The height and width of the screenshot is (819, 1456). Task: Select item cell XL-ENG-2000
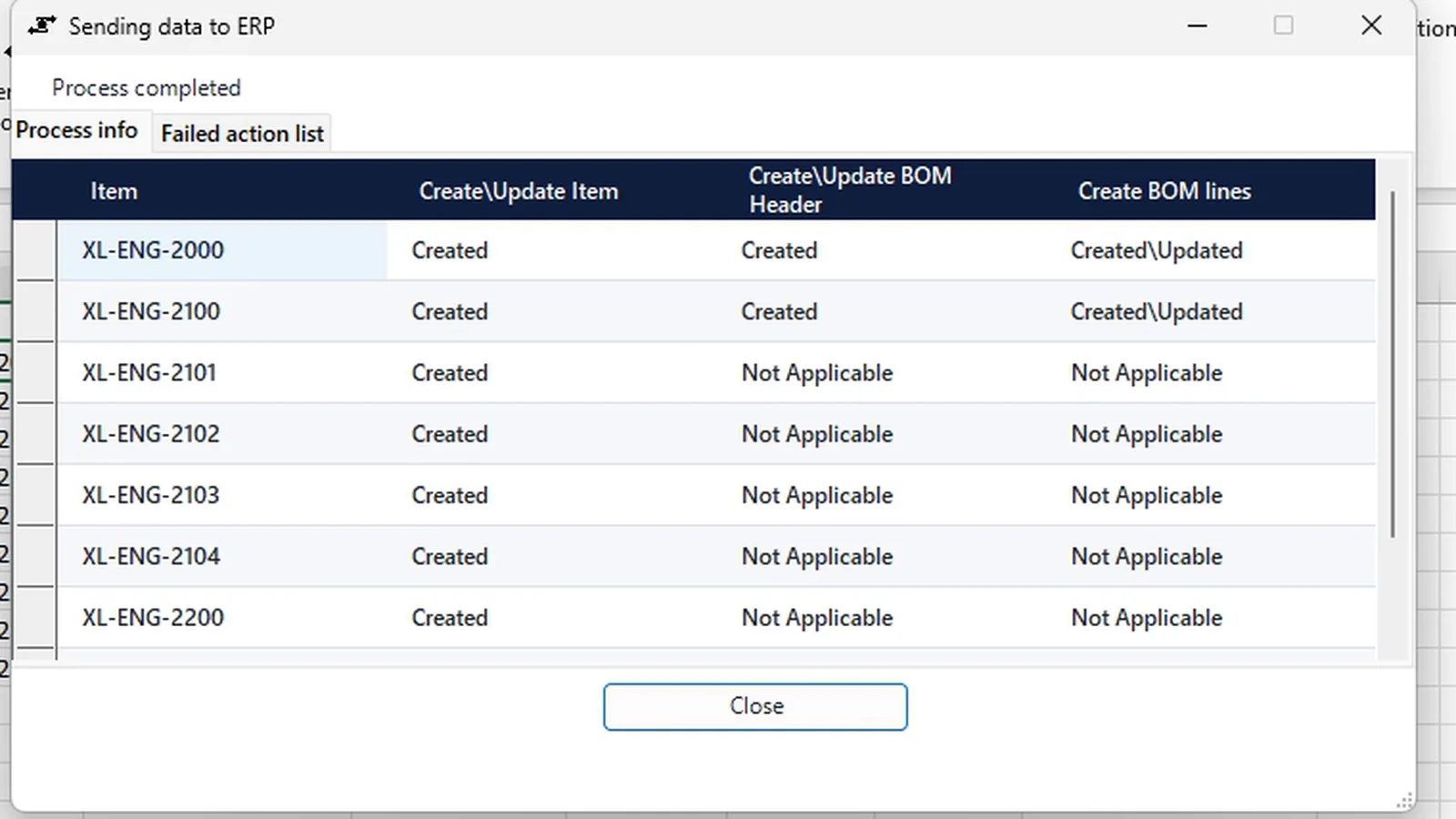pyautogui.click(x=223, y=250)
